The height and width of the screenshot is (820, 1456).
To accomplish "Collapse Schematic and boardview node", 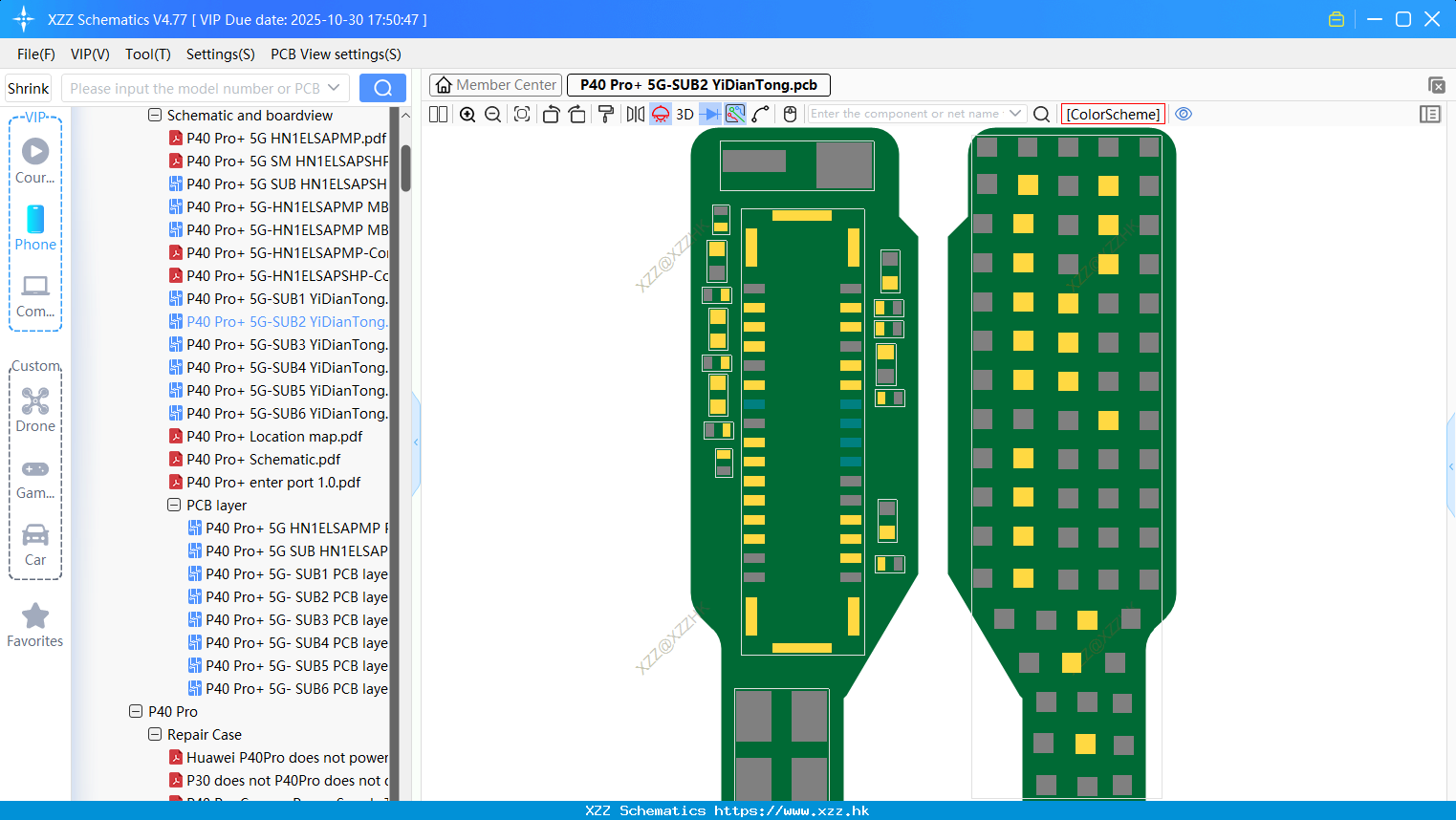I will pyautogui.click(x=155, y=116).
